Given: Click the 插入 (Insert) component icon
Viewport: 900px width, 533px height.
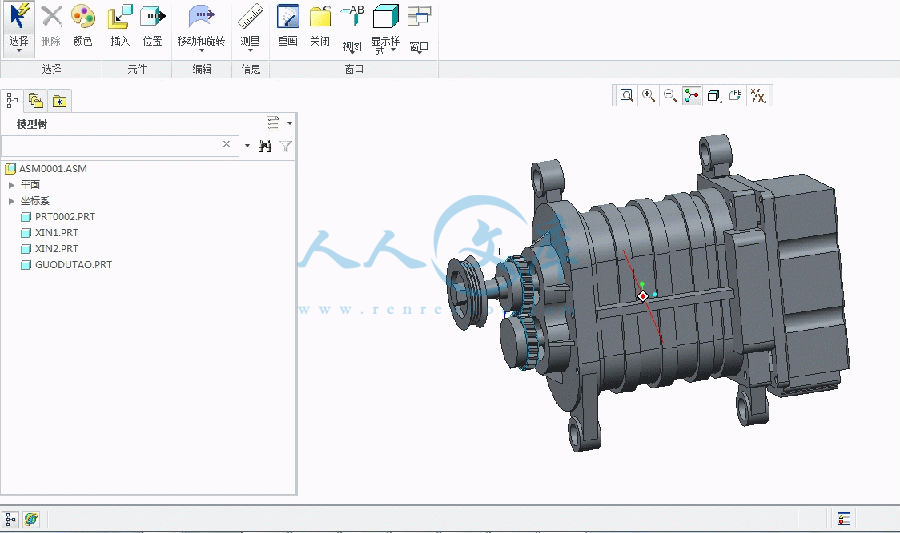Looking at the screenshot, I should (x=120, y=17).
